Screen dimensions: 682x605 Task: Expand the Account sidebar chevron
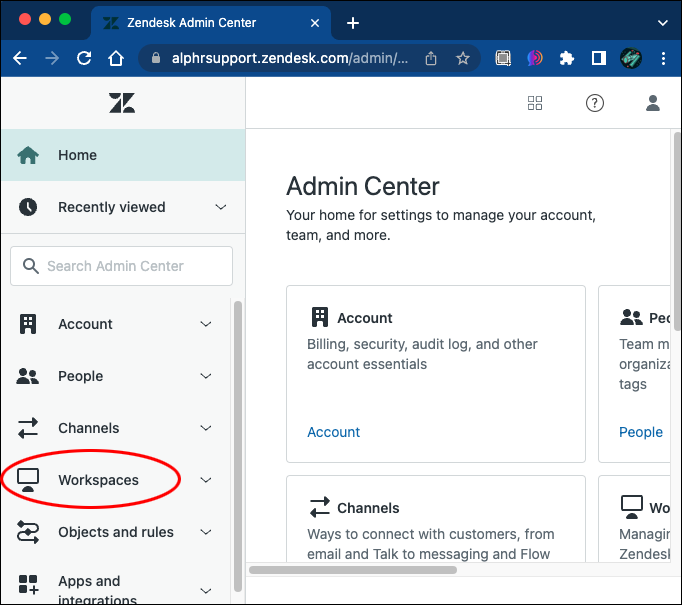point(206,324)
